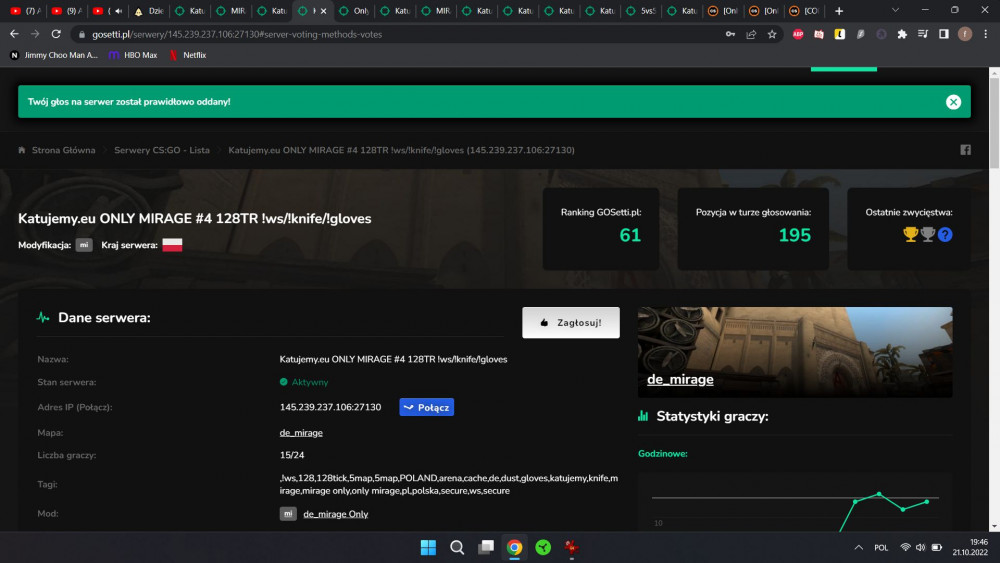Open the Chrome three-dot menu
This screenshot has height=563, width=1000.
pyautogui.click(x=986, y=34)
